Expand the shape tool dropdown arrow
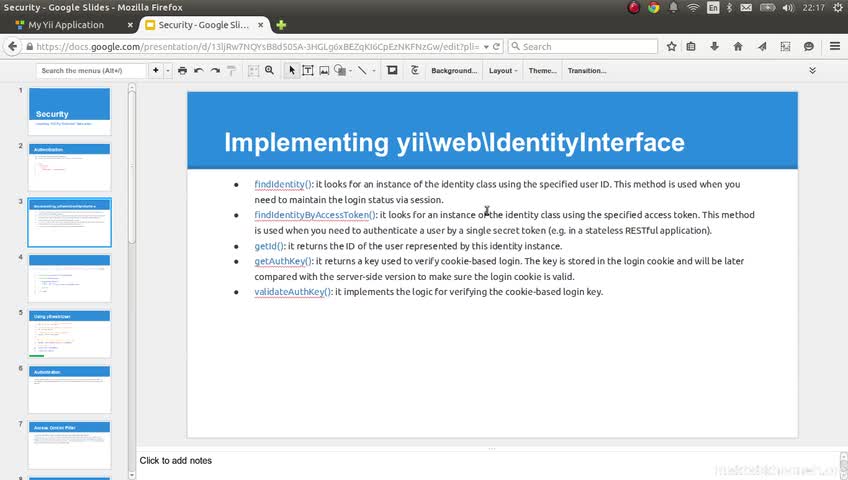Image resolution: width=848 pixels, height=480 pixels. (350, 71)
